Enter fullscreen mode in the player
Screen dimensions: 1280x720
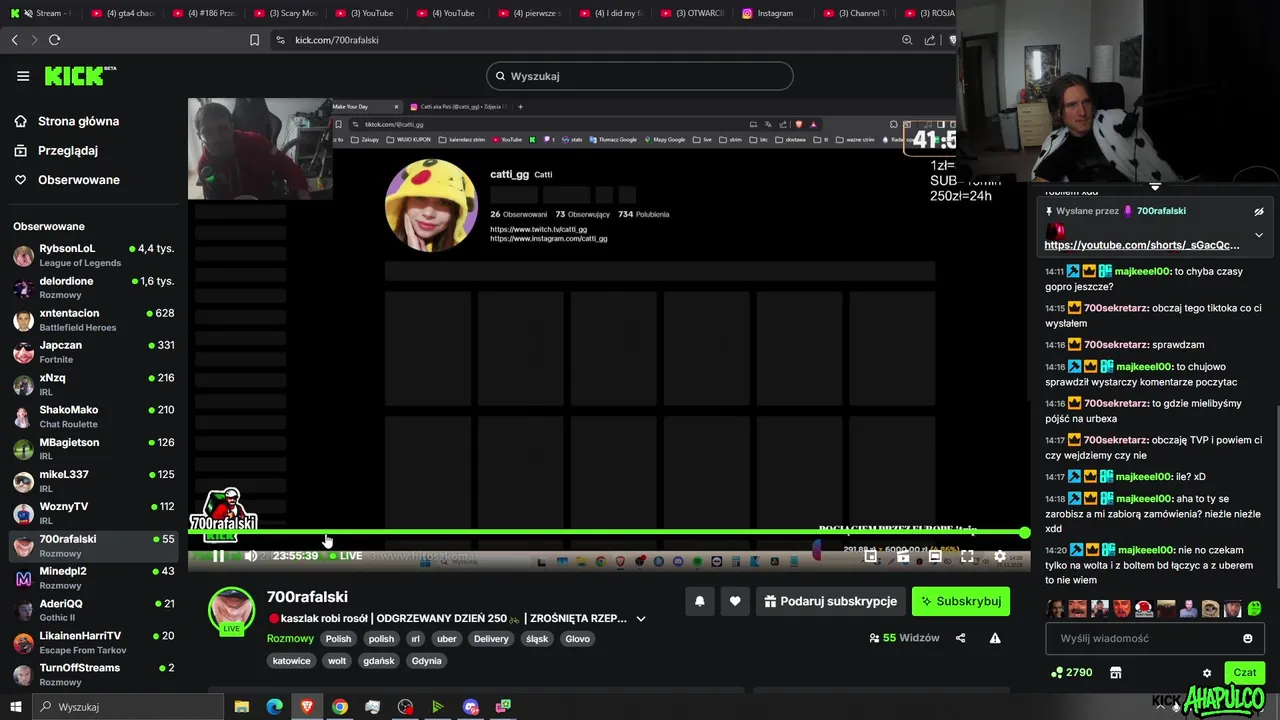point(967,557)
